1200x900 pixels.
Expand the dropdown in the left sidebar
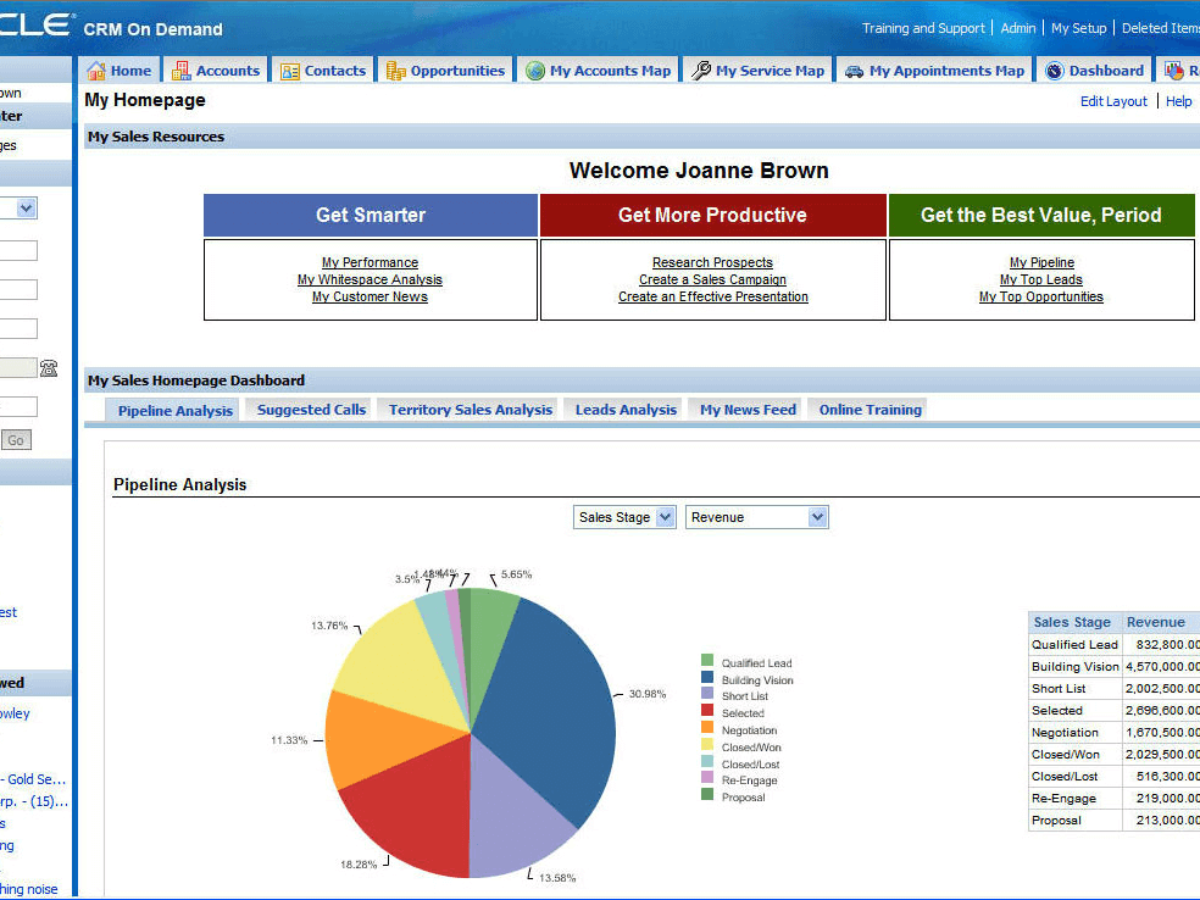(x=27, y=209)
